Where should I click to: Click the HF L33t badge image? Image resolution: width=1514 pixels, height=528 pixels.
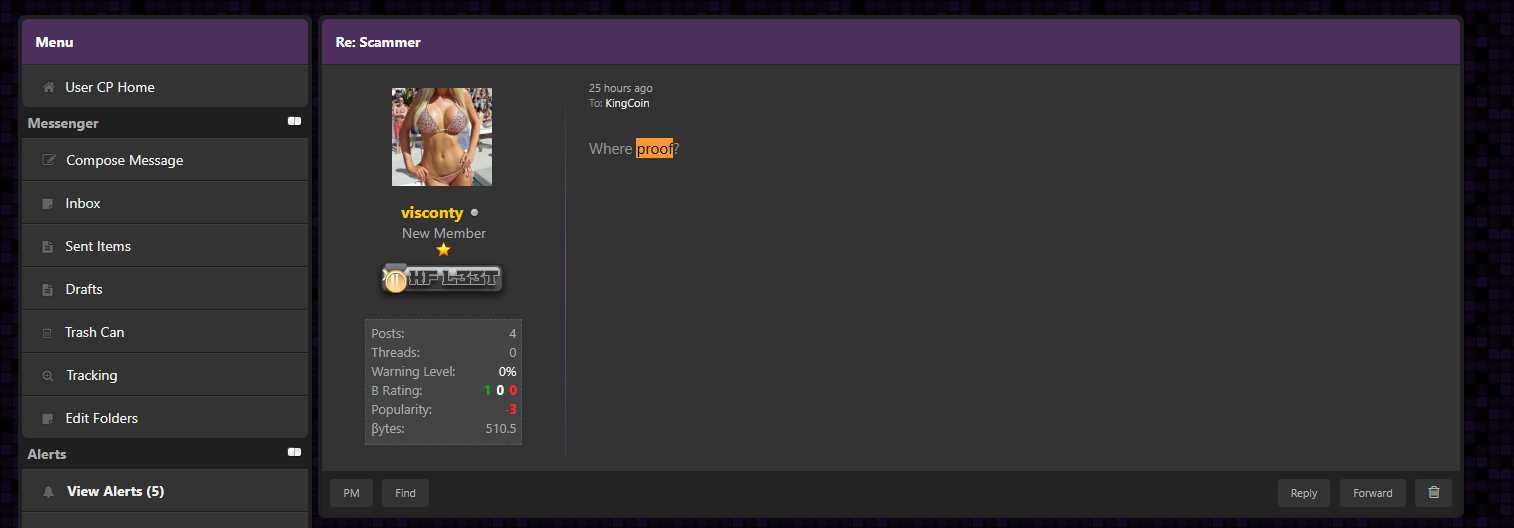(441, 280)
